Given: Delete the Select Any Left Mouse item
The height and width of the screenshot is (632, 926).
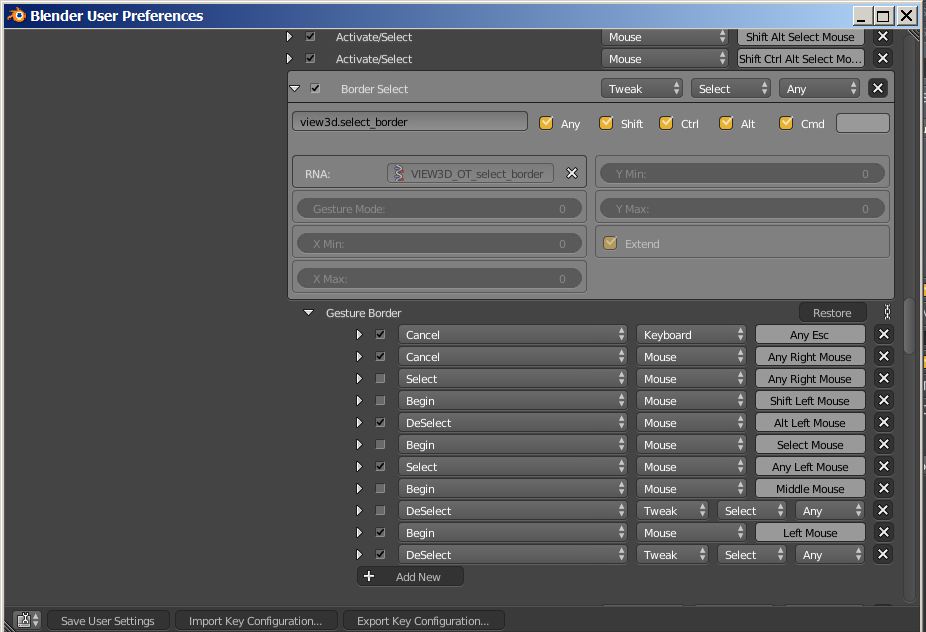Looking at the screenshot, I should pyautogui.click(x=883, y=467).
